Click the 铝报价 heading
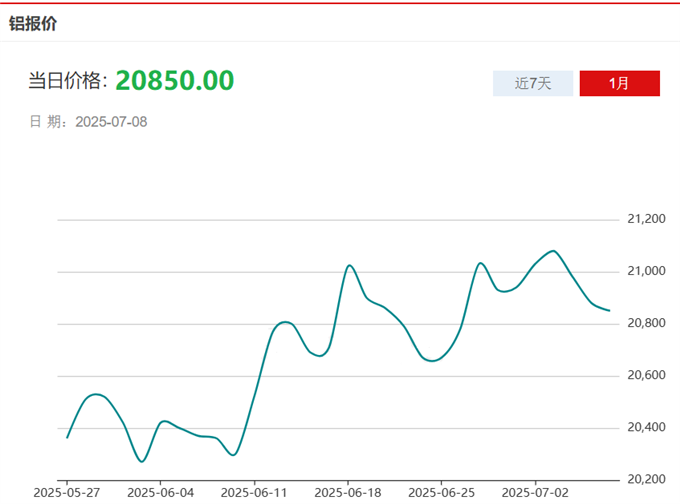Viewport: 680px width, 504px height. point(33,23)
